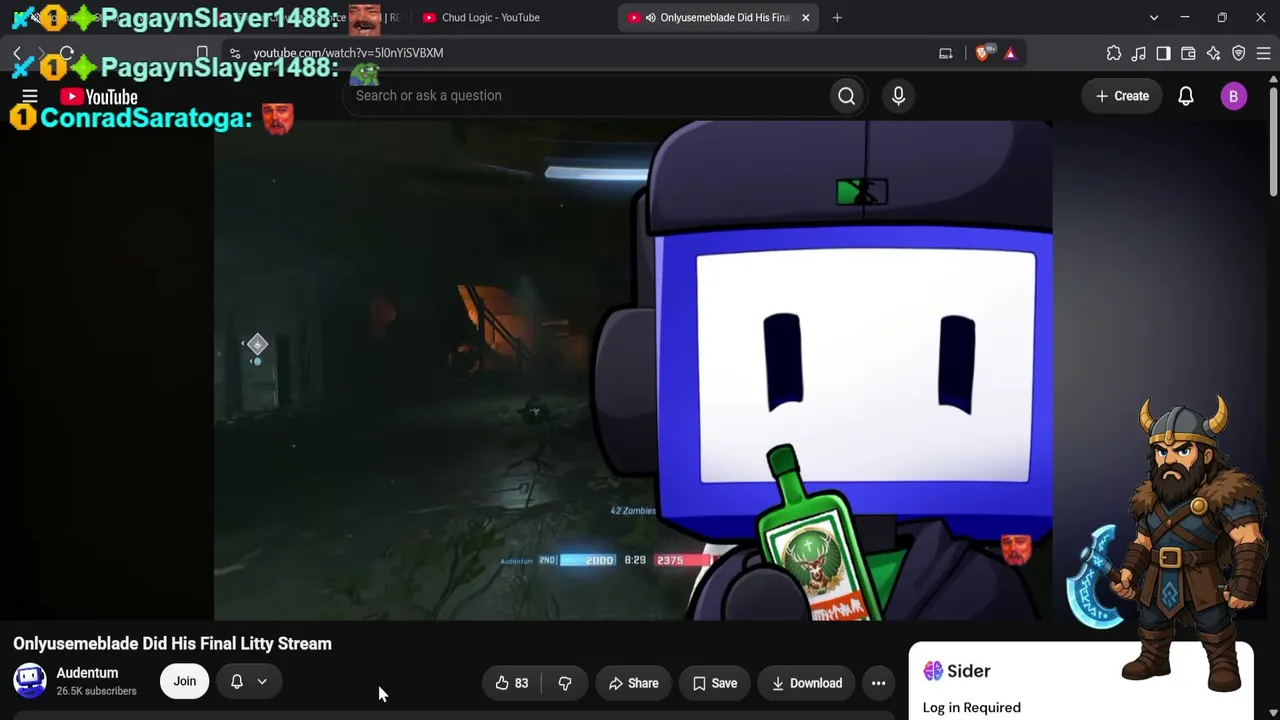
Task: Open YouTube notifications bell in the header
Action: coord(1186,96)
